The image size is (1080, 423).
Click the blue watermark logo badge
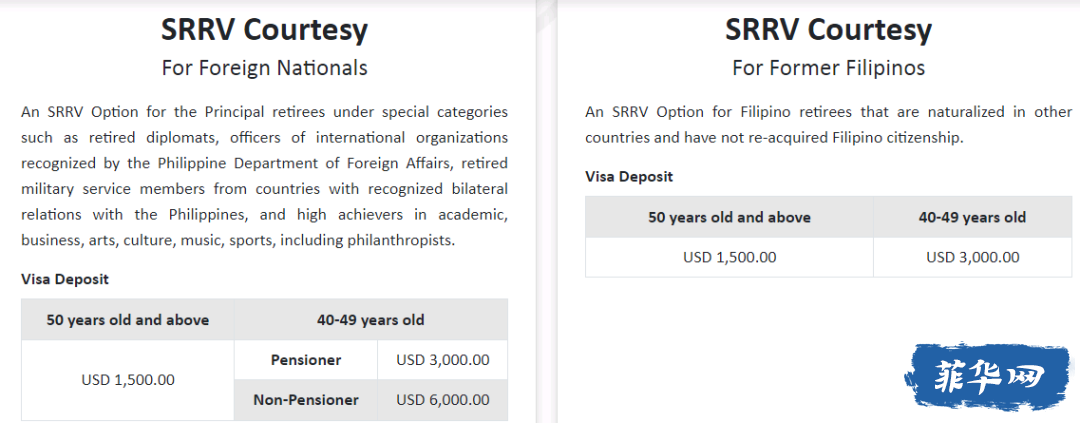point(990,378)
